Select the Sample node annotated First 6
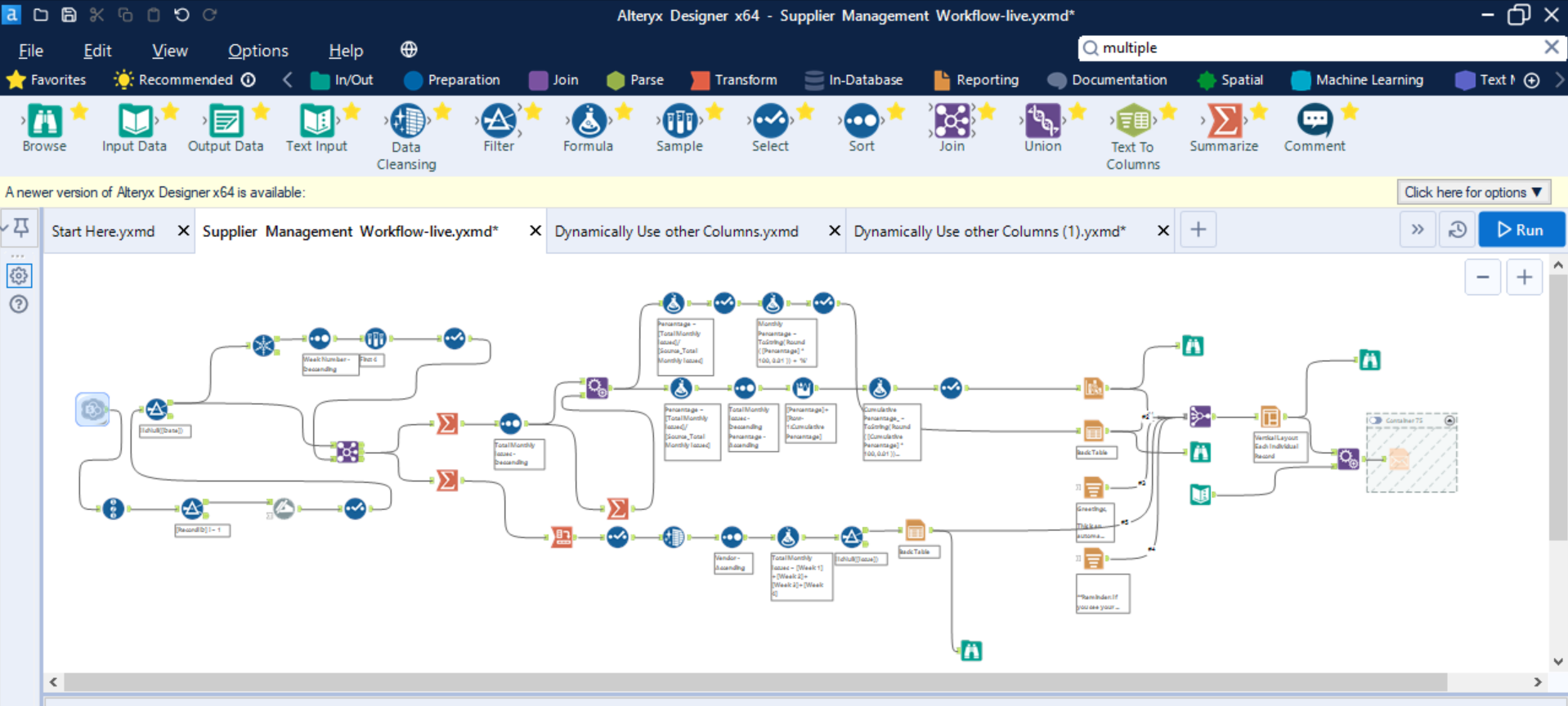Viewport: 1568px width, 706px height. point(375,338)
